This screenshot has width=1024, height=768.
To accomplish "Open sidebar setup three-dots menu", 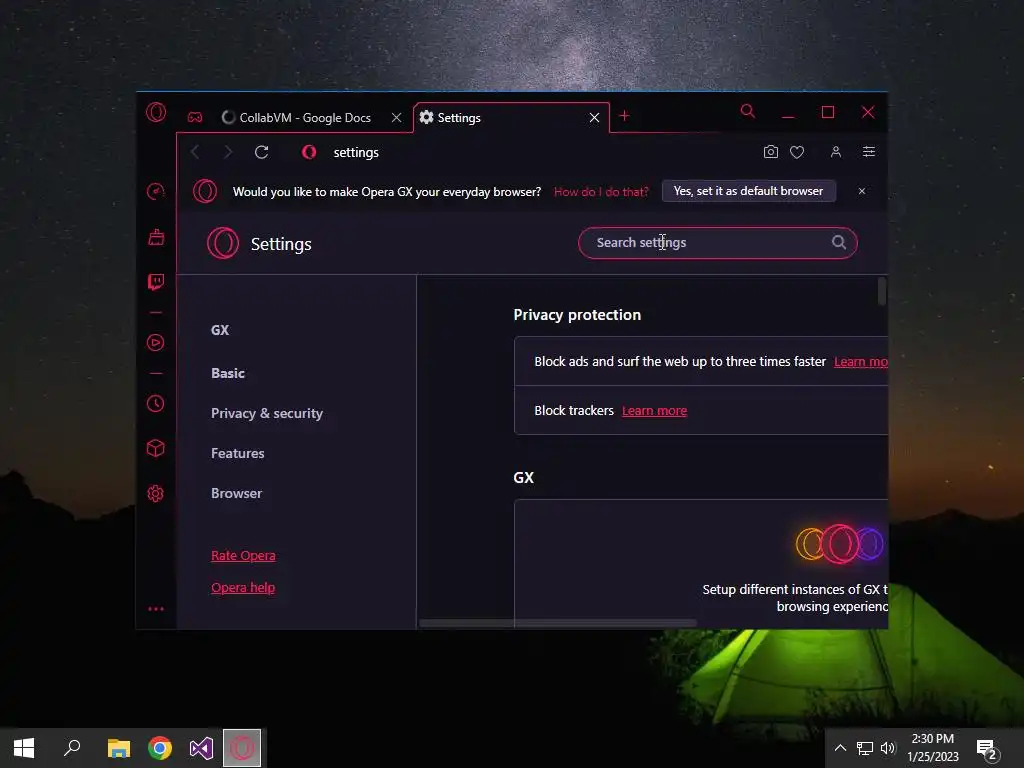I will click(x=155, y=609).
